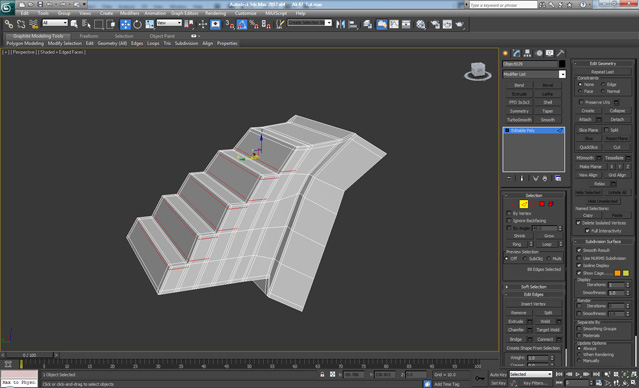The image size is (639, 388).
Task: Click the ViewCube in the viewport
Action: 477,71
